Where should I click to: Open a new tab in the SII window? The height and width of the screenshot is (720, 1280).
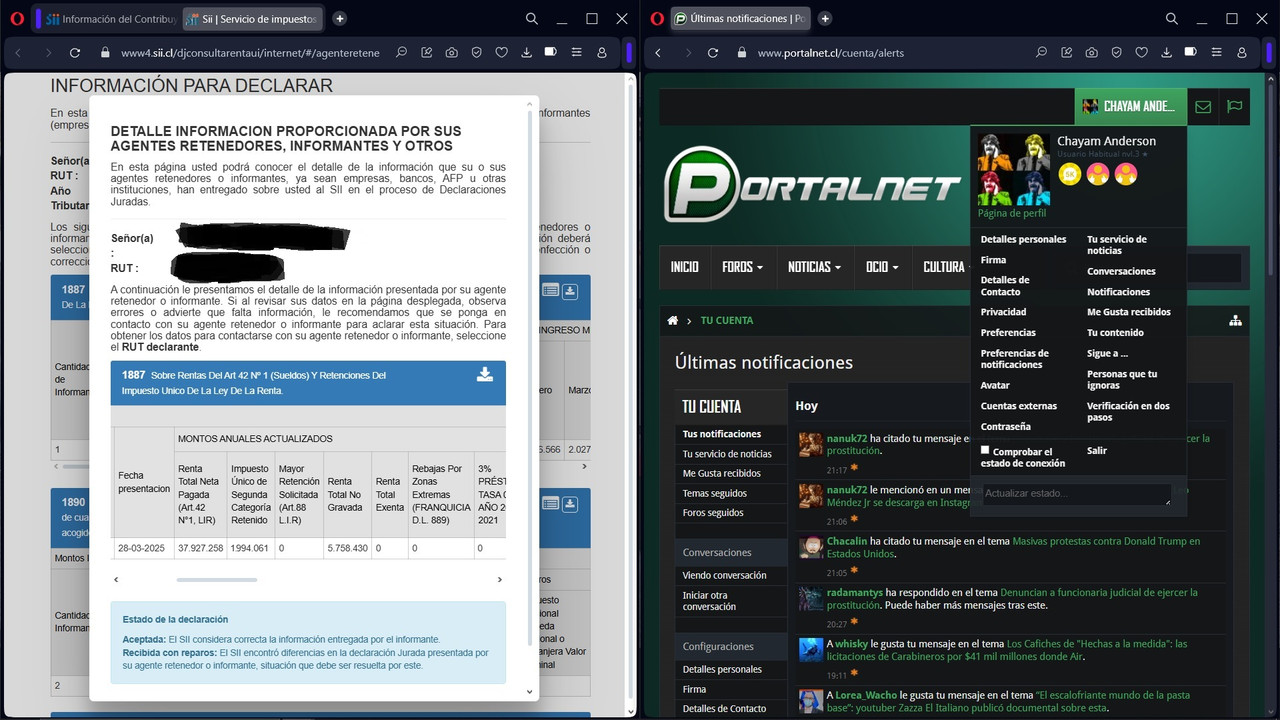(x=340, y=18)
